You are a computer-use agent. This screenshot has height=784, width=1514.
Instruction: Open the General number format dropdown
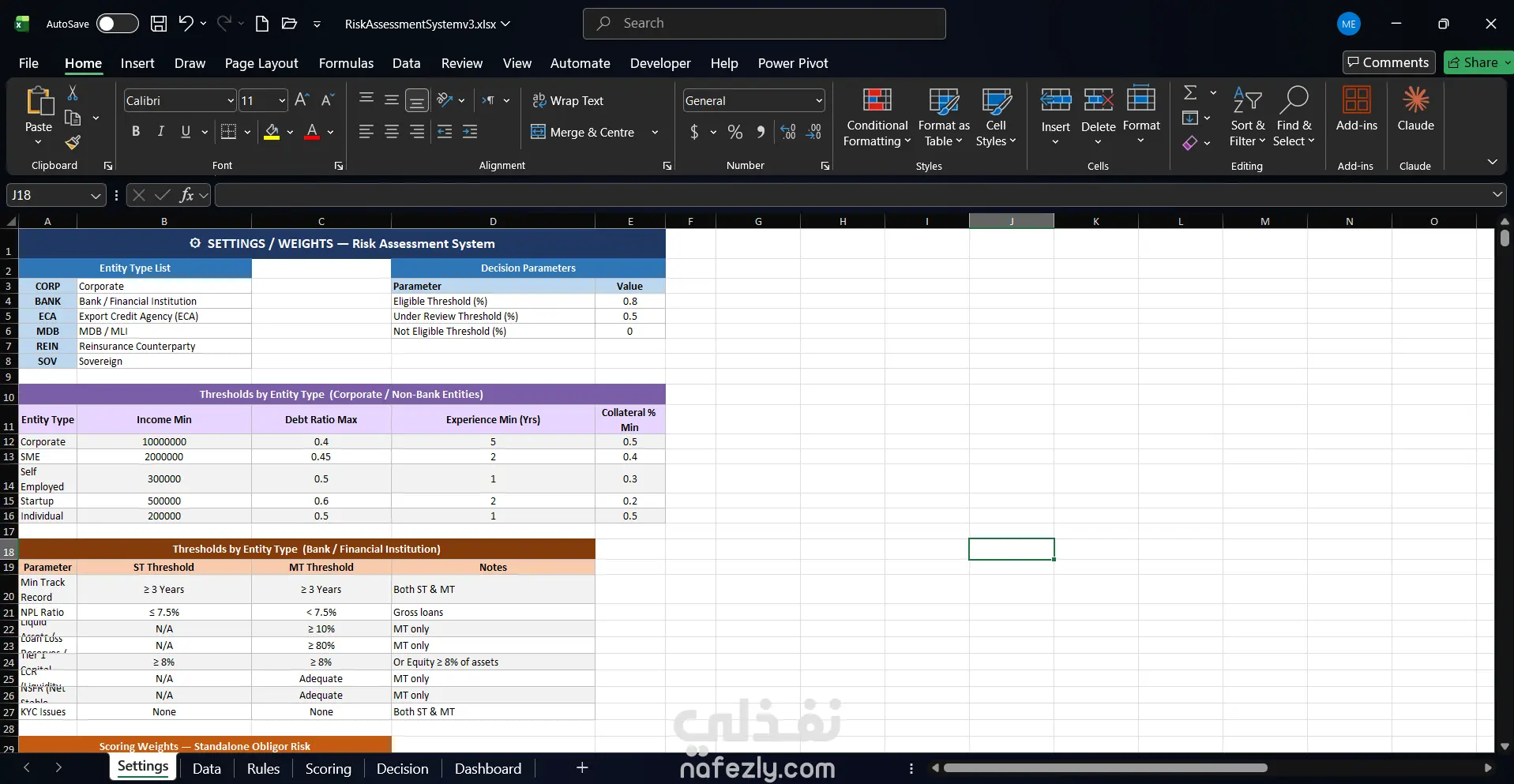click(x=819, y=100)
